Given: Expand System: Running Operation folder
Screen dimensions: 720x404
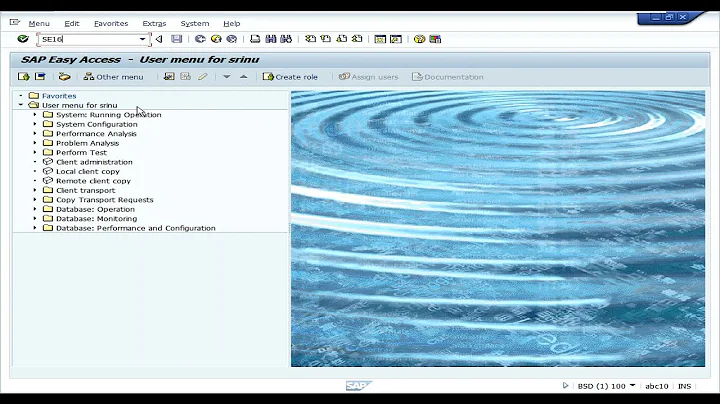Looking at the screenshot, I should (35, 114).
